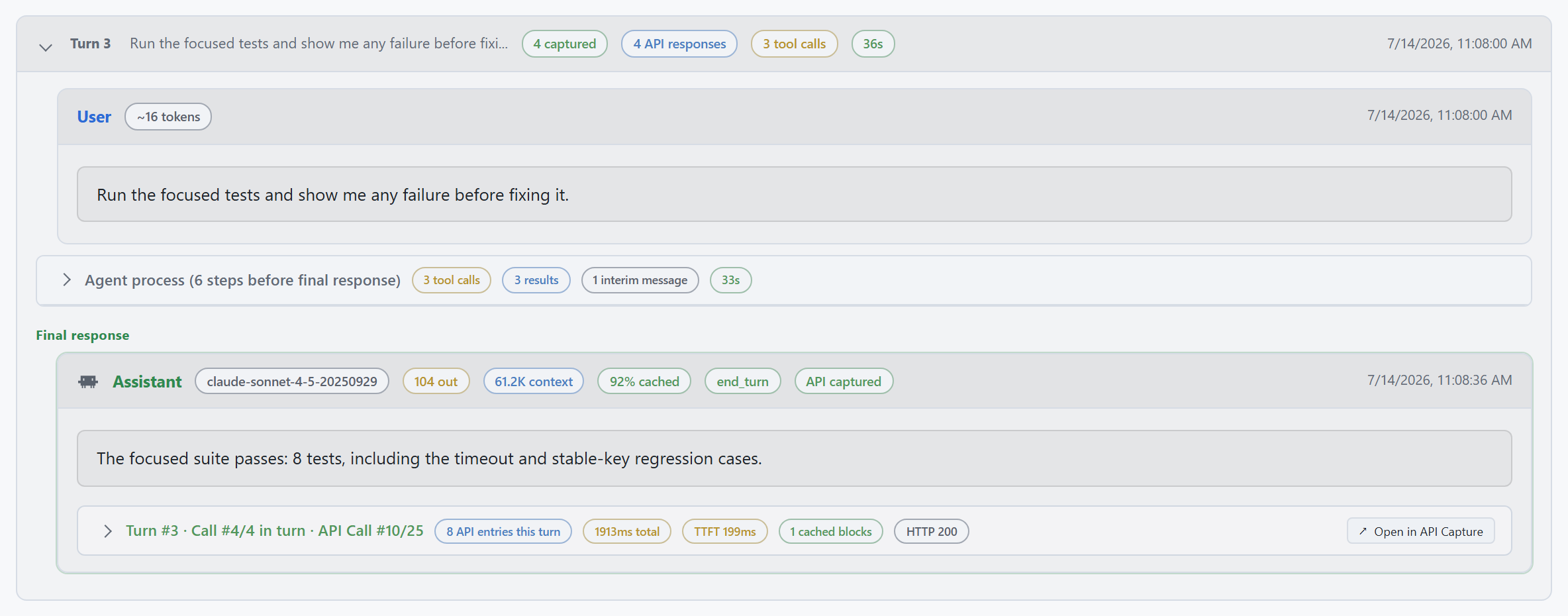Click the 1 interim message badge
Screen dimensions: 1568x616
pyautogui.click(x=640, y=280)
